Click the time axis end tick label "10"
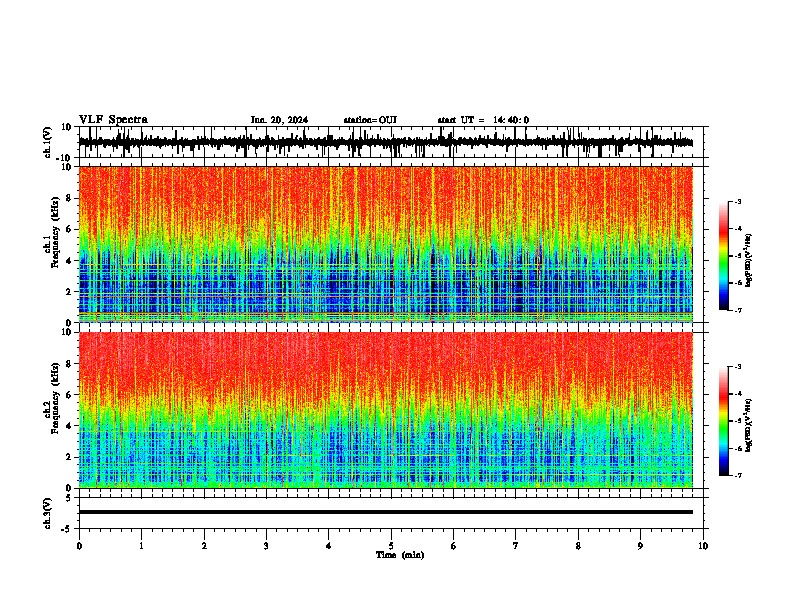The width and height of the screenshot is (792, 612). 703,546
